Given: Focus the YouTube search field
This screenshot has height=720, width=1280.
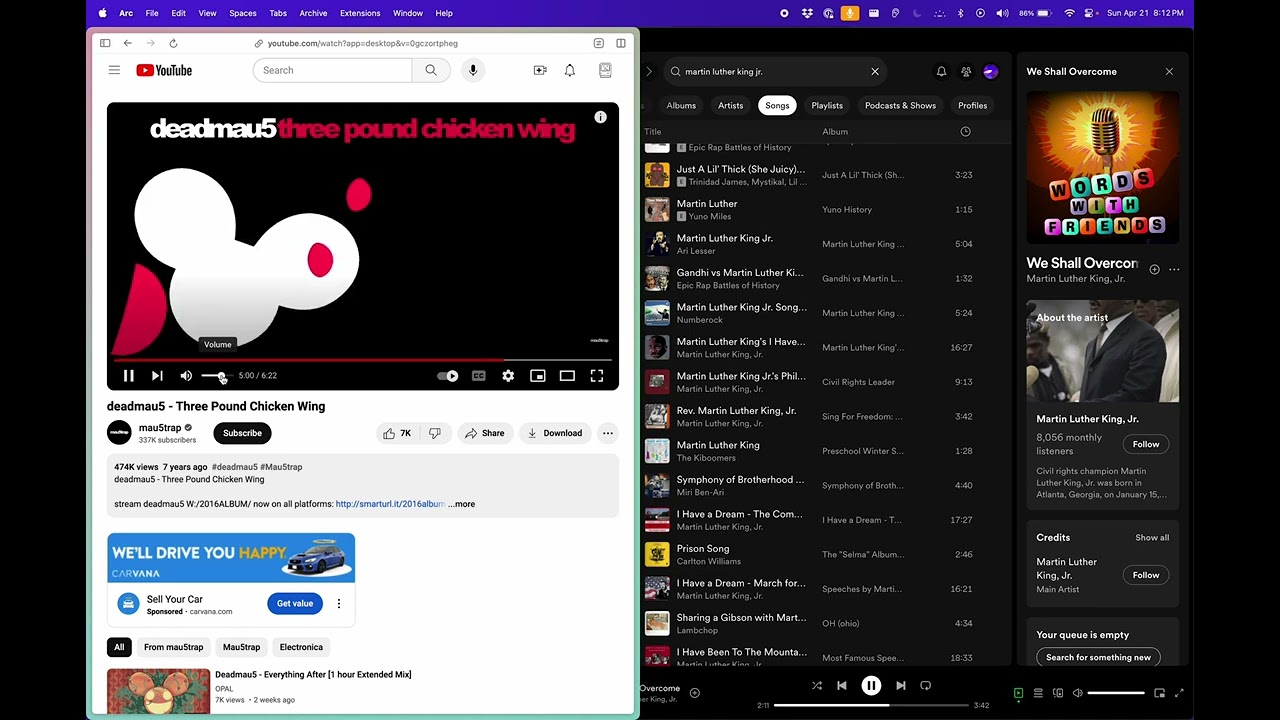Looking at the screenshot, I should point(333,70).
